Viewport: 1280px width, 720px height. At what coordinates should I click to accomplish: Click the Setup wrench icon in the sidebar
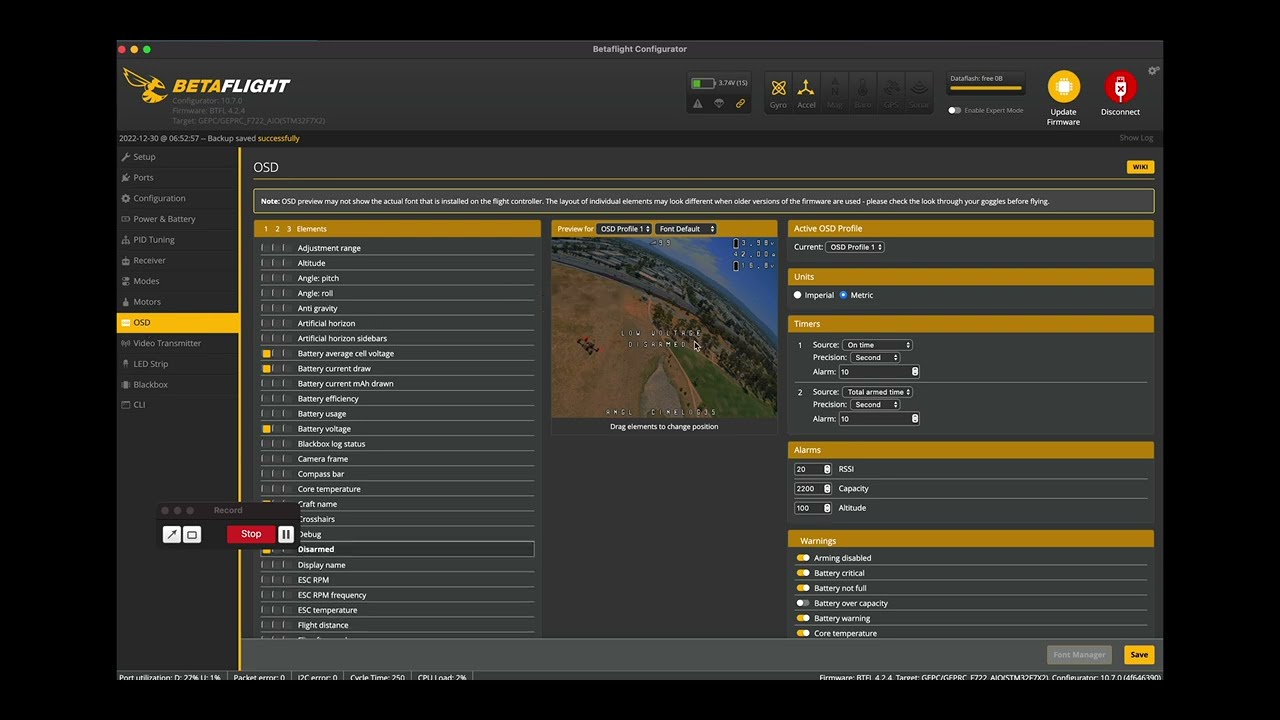pos(126,157)
